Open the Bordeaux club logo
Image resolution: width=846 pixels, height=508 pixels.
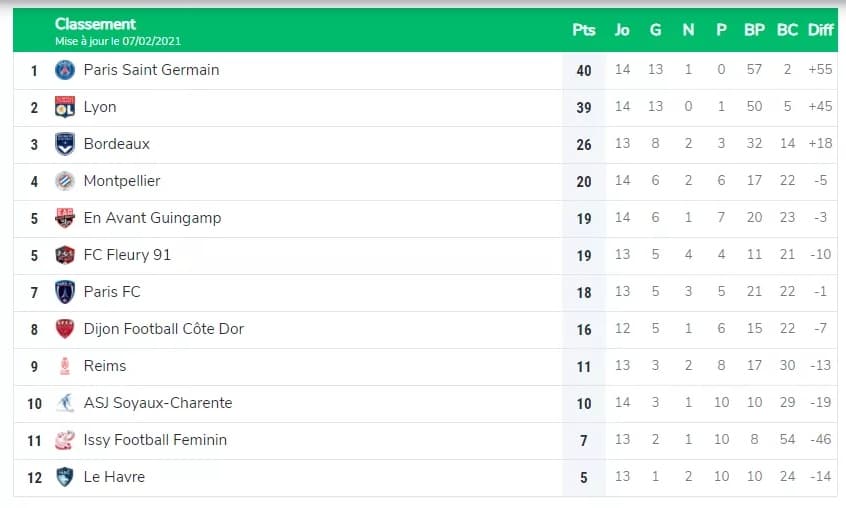(x=65, y=144)
